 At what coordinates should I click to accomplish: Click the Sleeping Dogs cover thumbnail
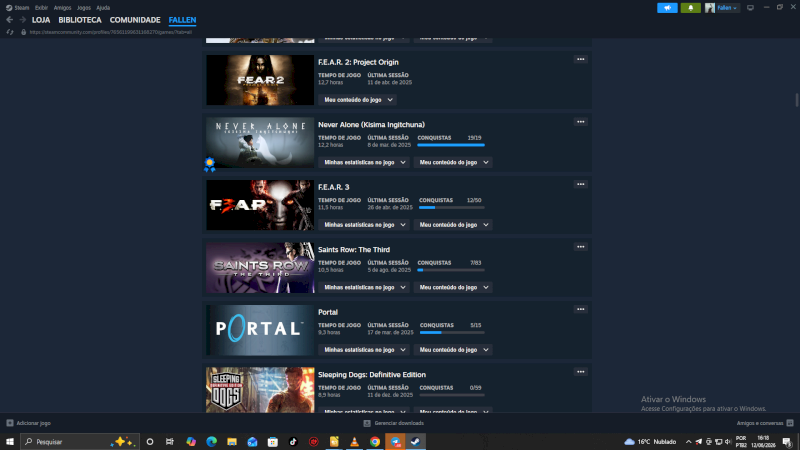260,390
